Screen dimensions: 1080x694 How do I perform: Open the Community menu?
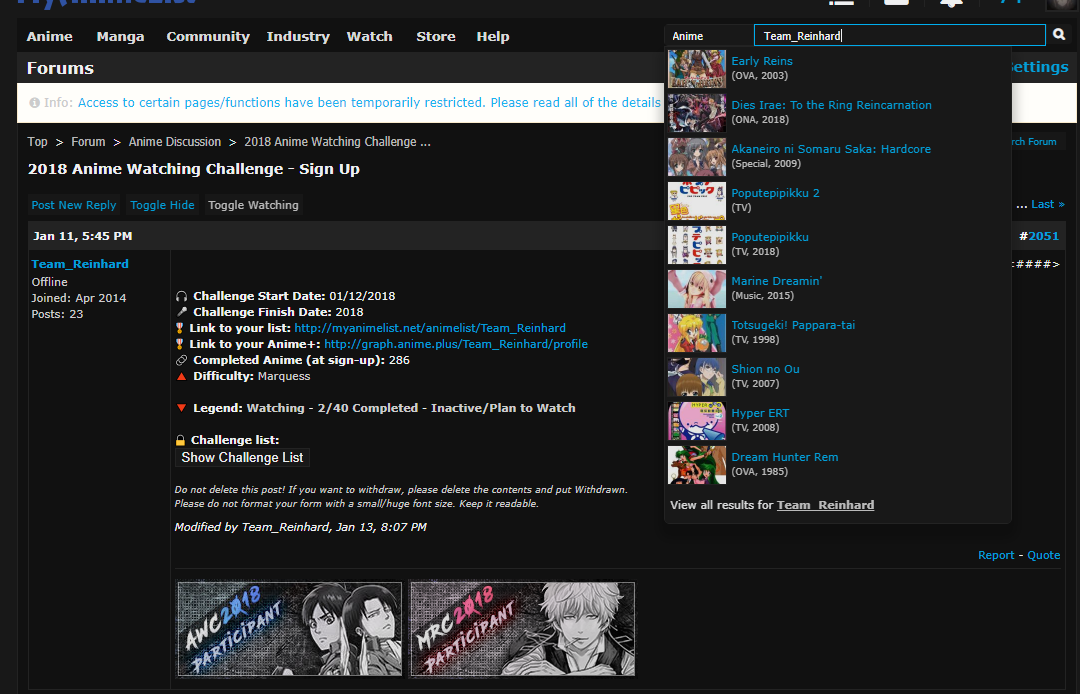tap(208, 37)
